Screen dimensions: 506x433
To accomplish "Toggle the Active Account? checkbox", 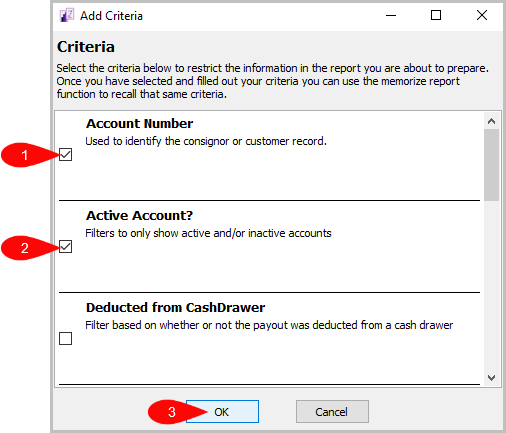I will pyautogui.click(x=65, y=247).
